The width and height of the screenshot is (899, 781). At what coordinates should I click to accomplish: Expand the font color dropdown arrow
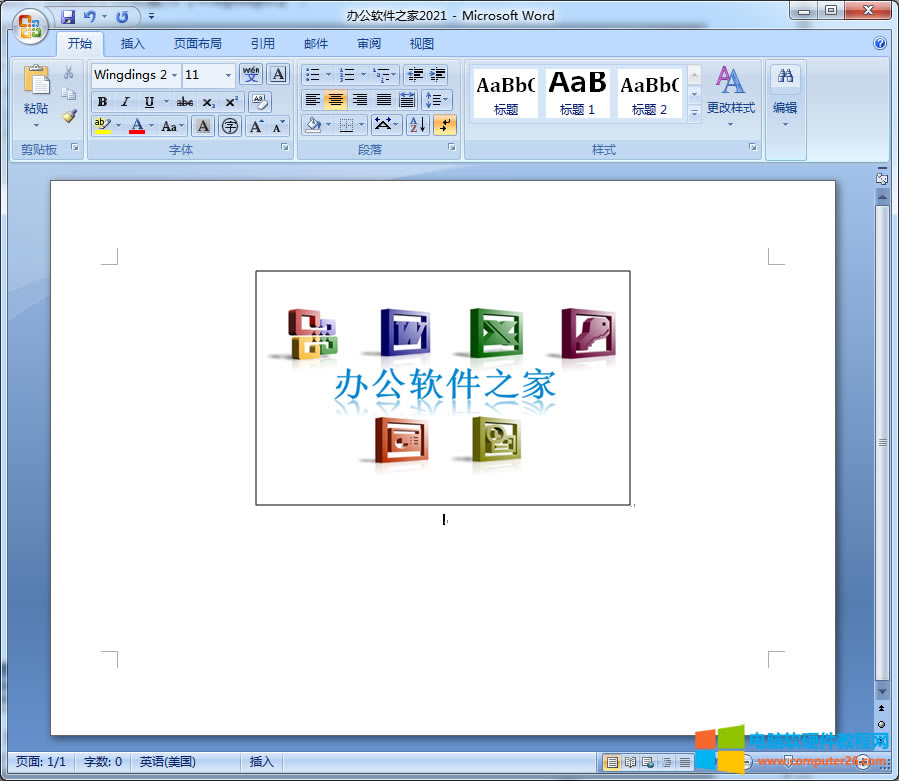149,126
